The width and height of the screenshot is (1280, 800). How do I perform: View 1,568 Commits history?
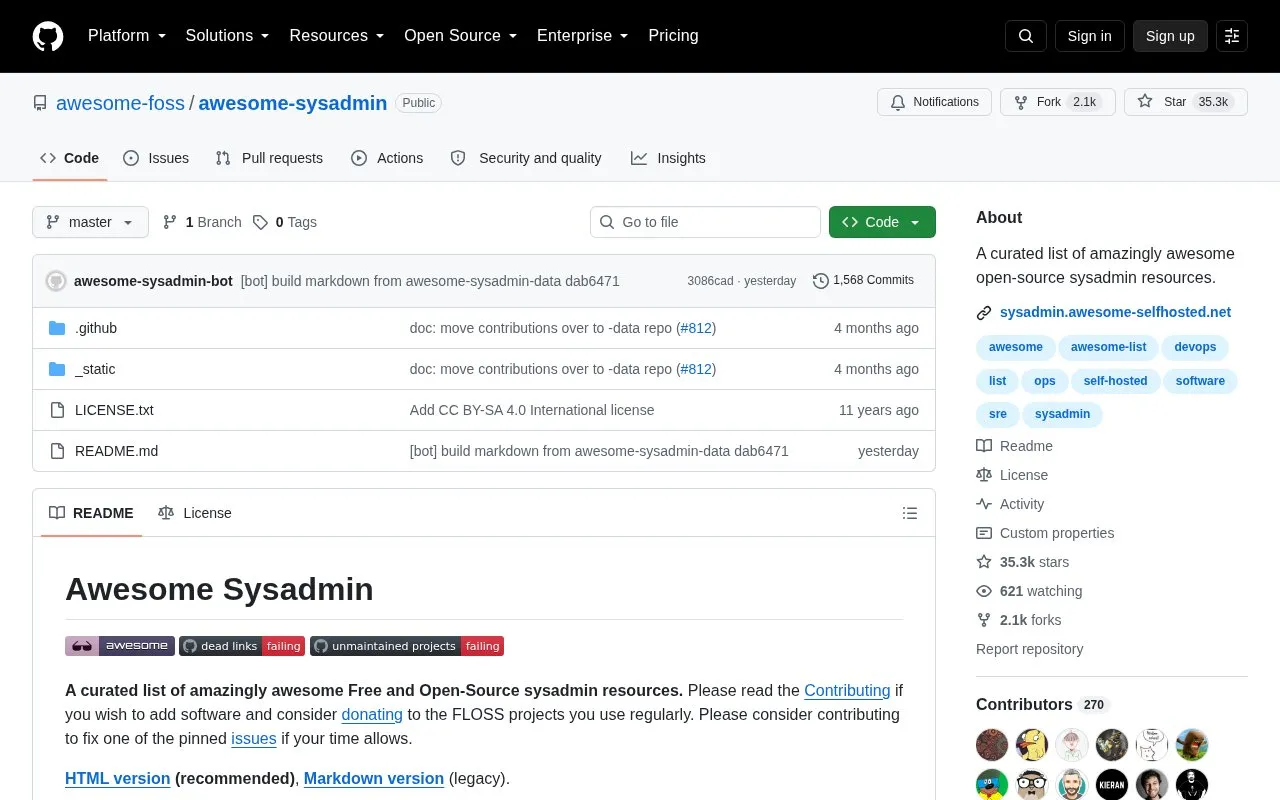(x=863, y=280)
